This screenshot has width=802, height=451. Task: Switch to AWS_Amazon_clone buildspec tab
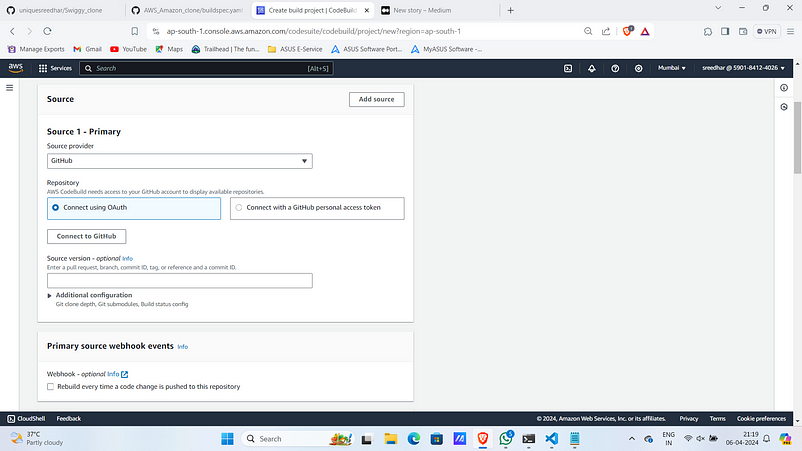187,10
